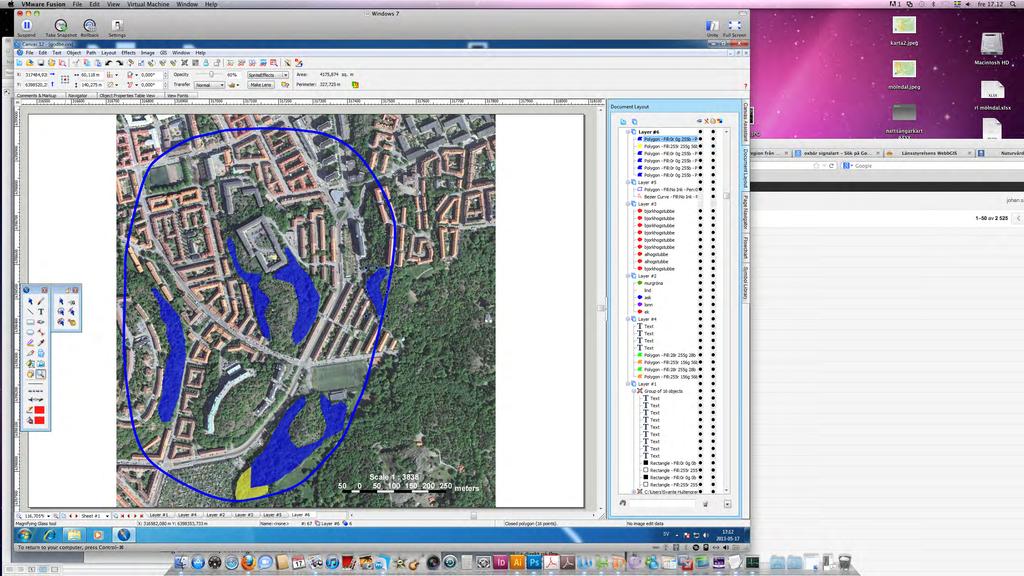This screenshot has height=576, width=1024.
Task: Switch to the Layer #2 sheet tab
Action: click(x=216, y=515)
